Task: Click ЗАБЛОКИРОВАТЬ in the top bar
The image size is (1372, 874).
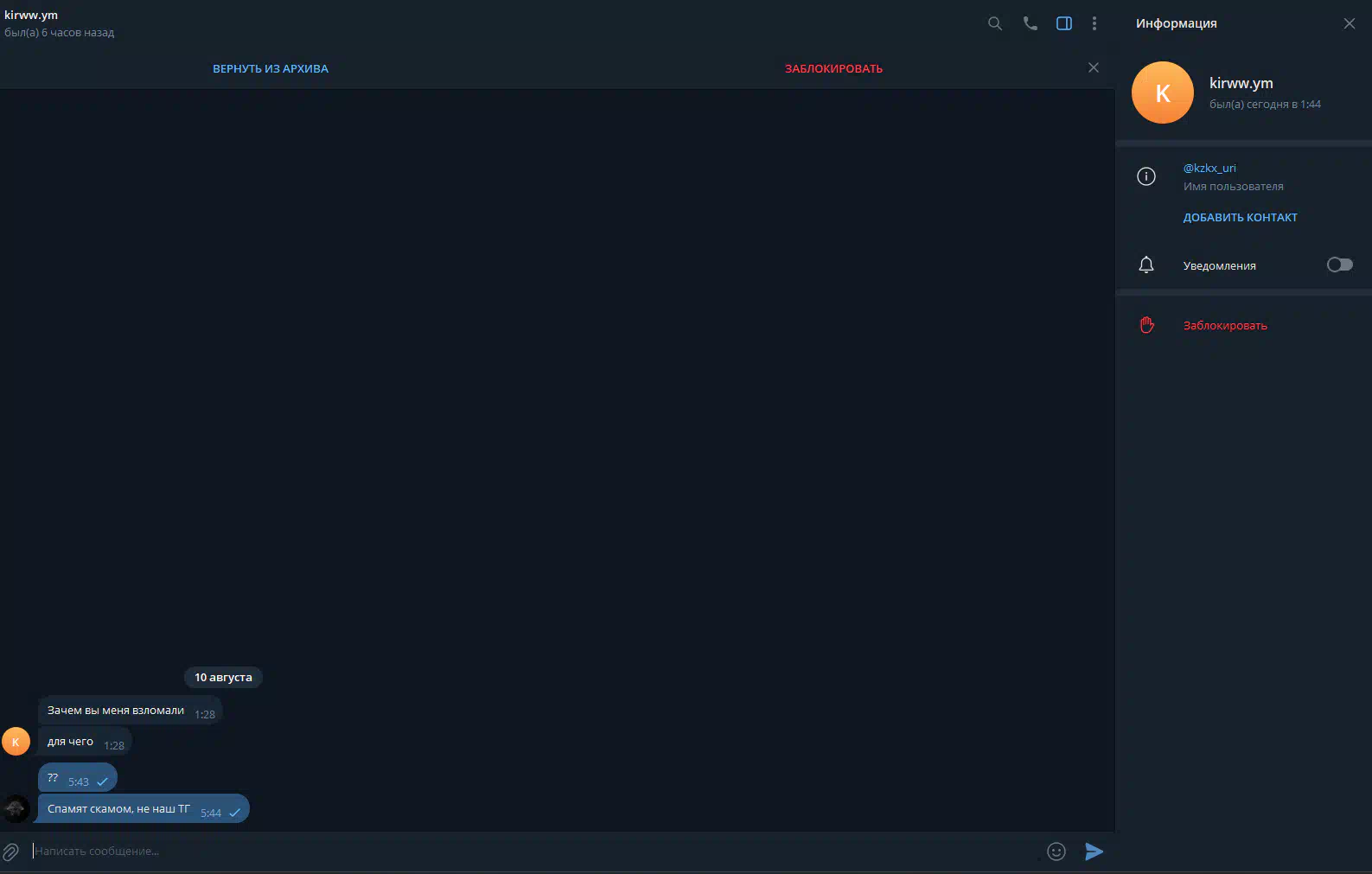Action: coord(833,69)
